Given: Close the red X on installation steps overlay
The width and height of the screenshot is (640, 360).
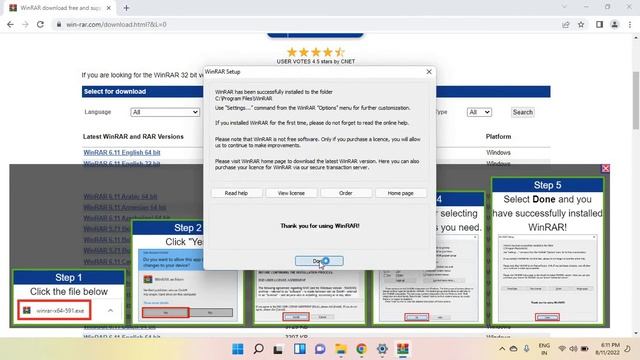Looking at the screenshot, I should coord(605,168).
